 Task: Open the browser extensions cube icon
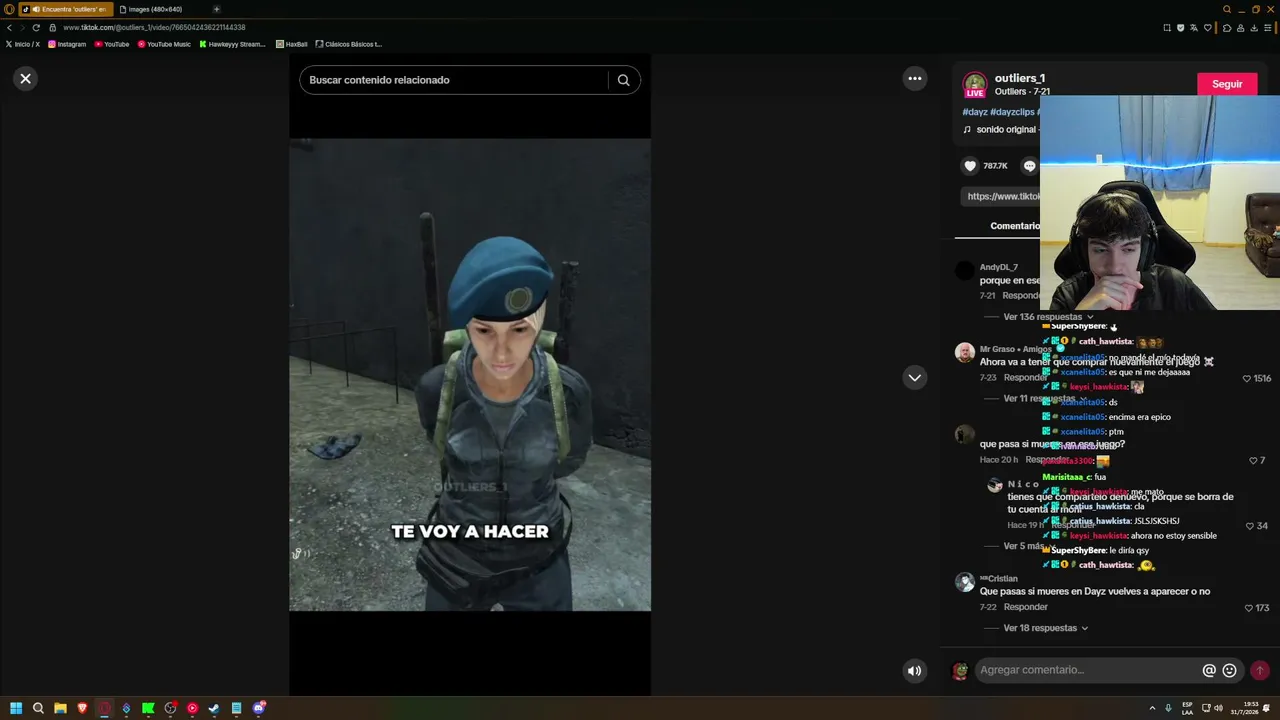[1227, 27]
